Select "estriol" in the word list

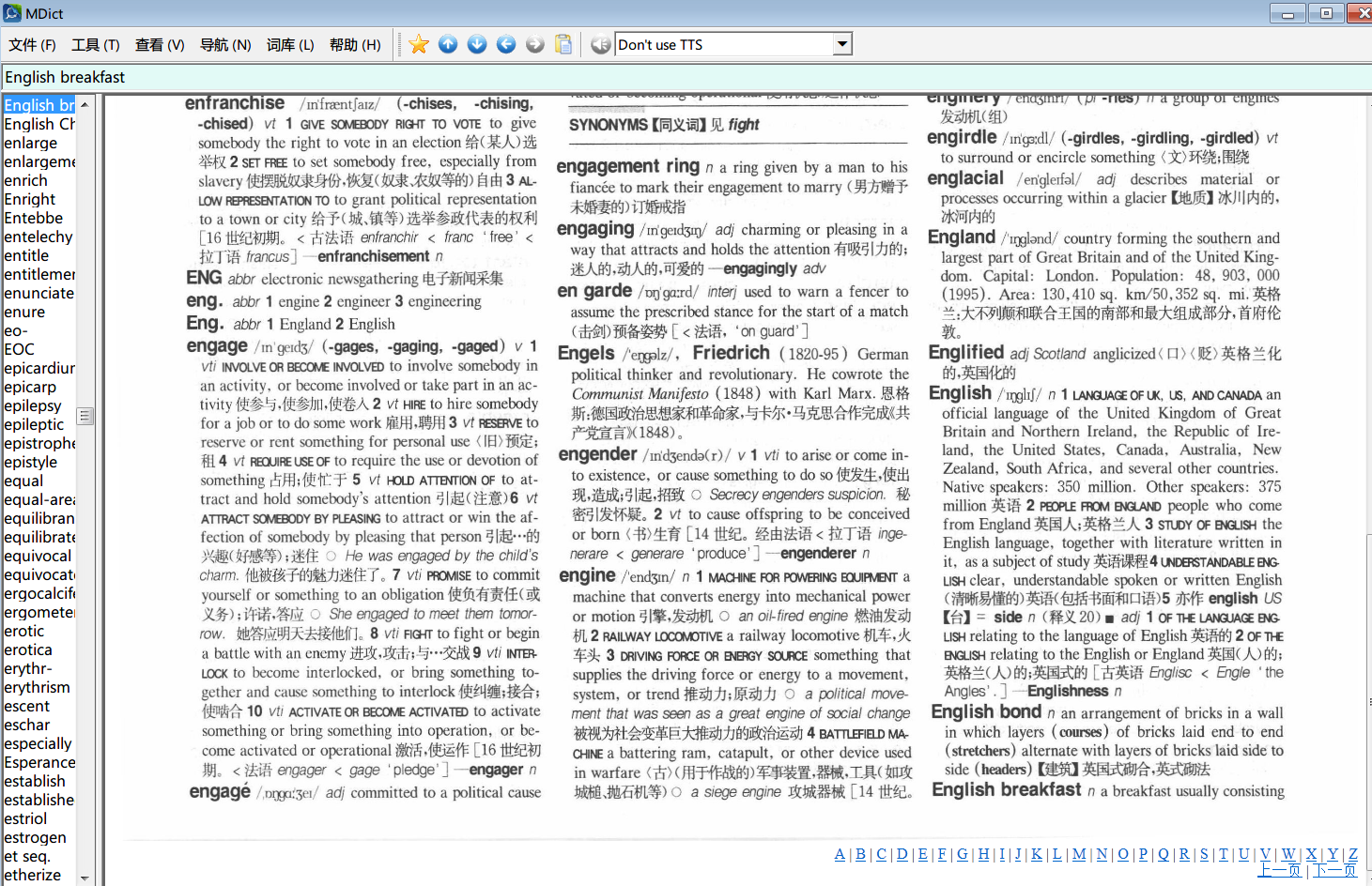click(x=25, y=818)
